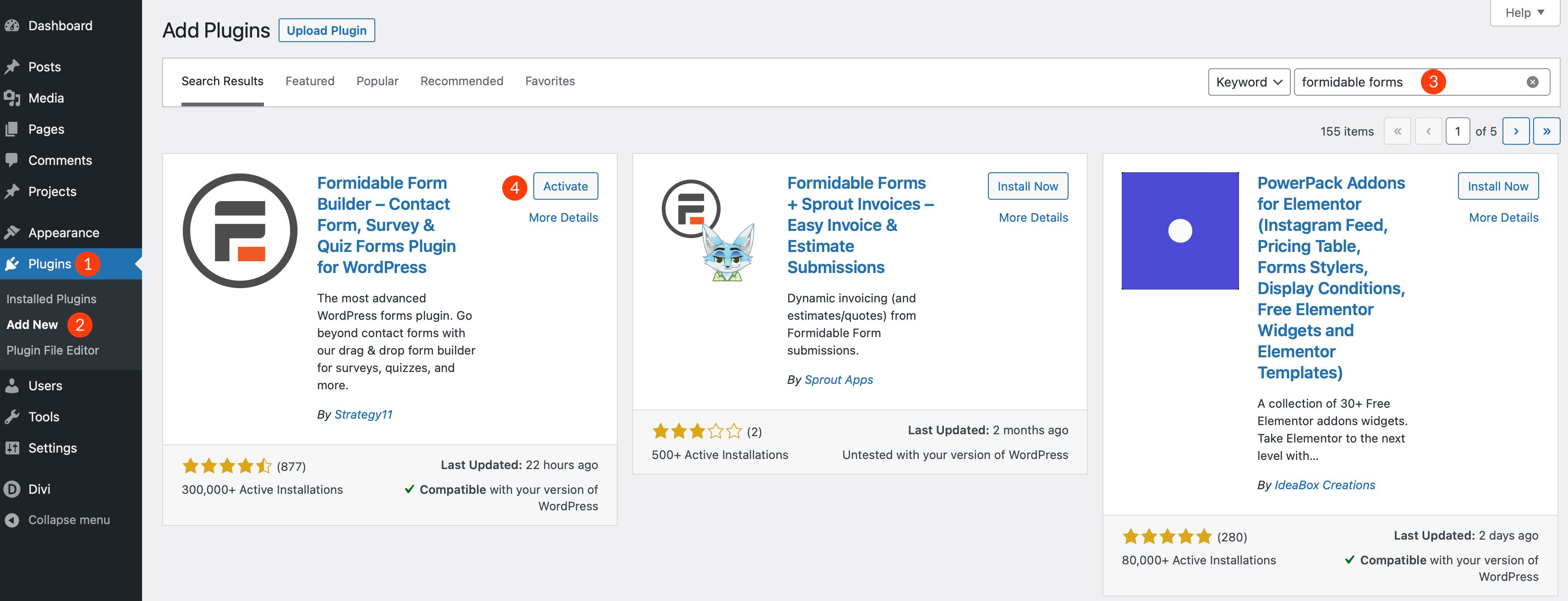The height and width of the screenshot is (601, 1568).
Task: Open Appearance with the brush icon
Action: click(13, 232)
